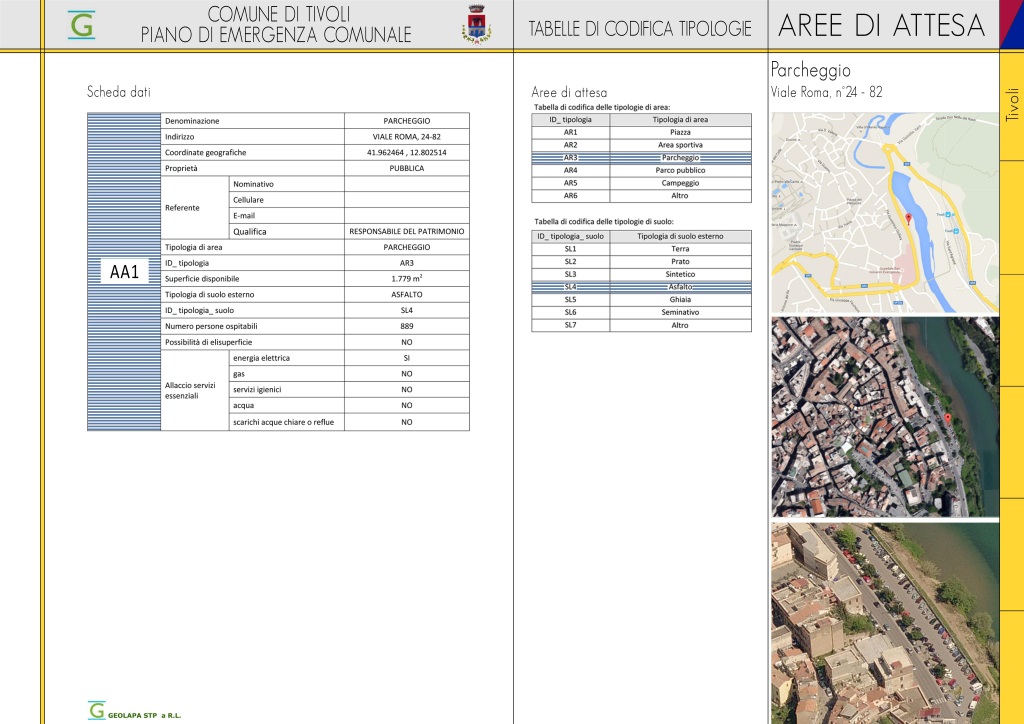Click the 'Superficie disponibile' label
1024x724 pixels.
pos(202,279)
